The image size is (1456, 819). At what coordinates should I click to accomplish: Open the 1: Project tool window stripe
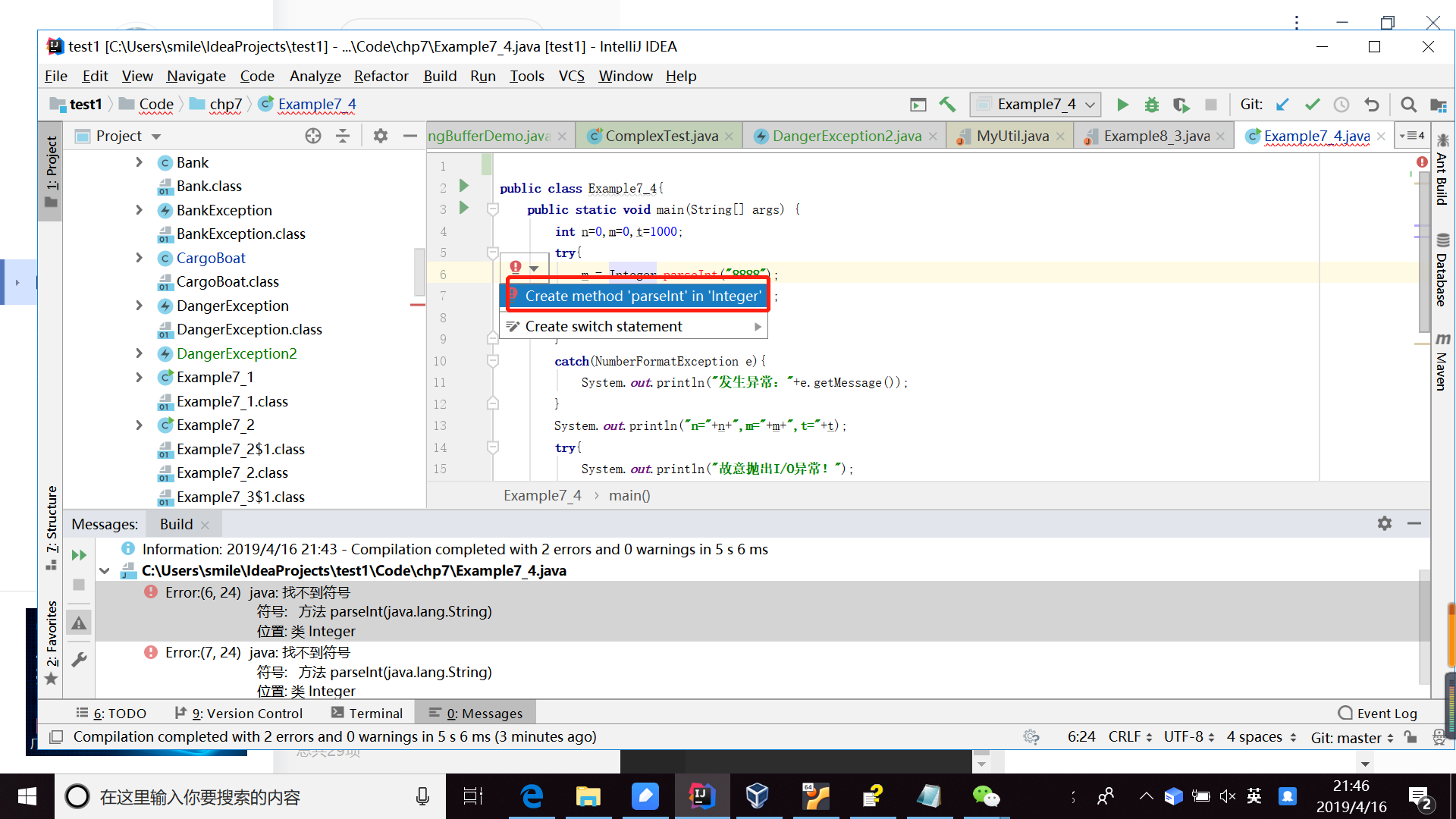pos(51,172)
